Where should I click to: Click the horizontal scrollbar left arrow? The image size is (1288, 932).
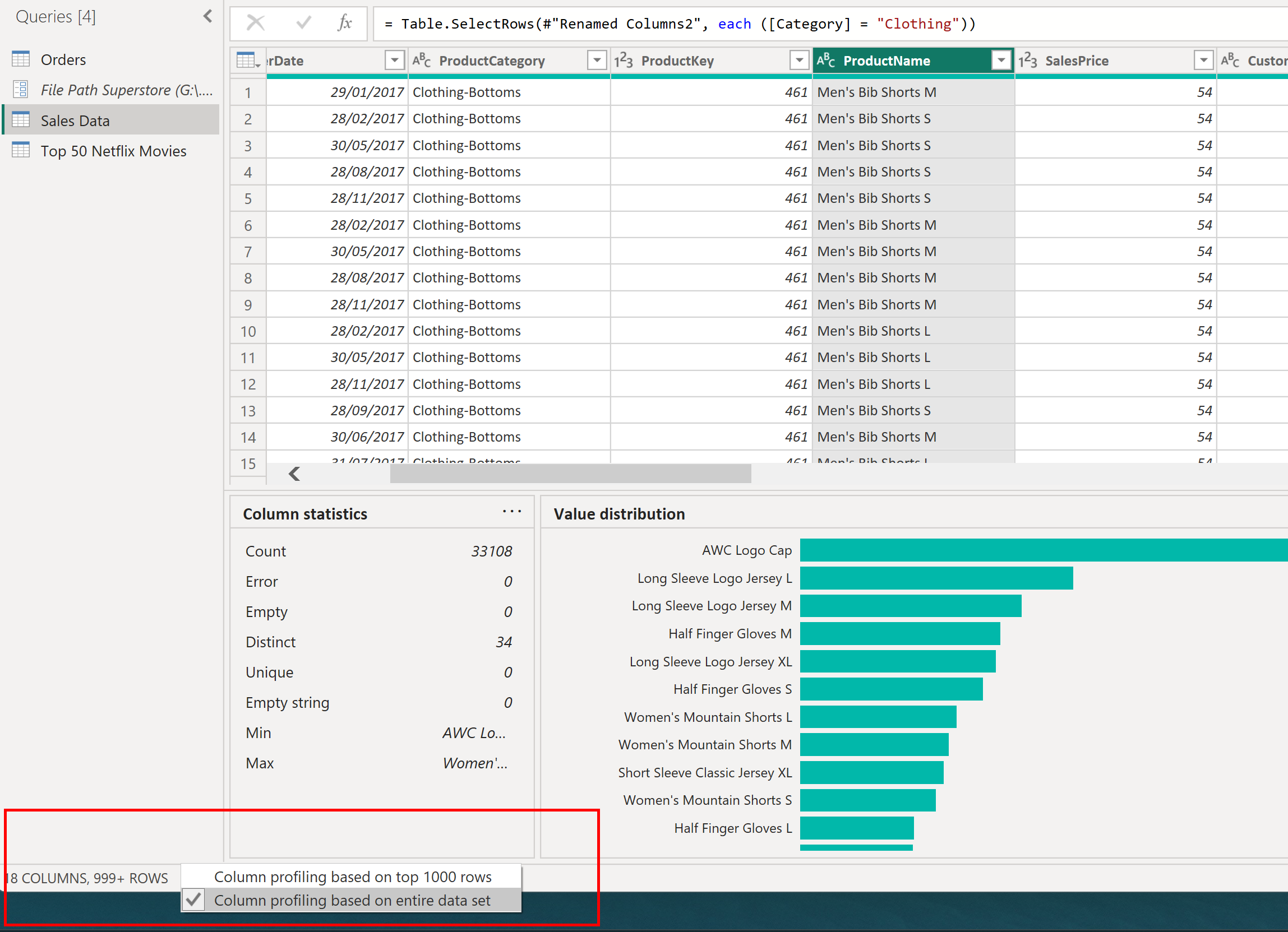point(294,474)
